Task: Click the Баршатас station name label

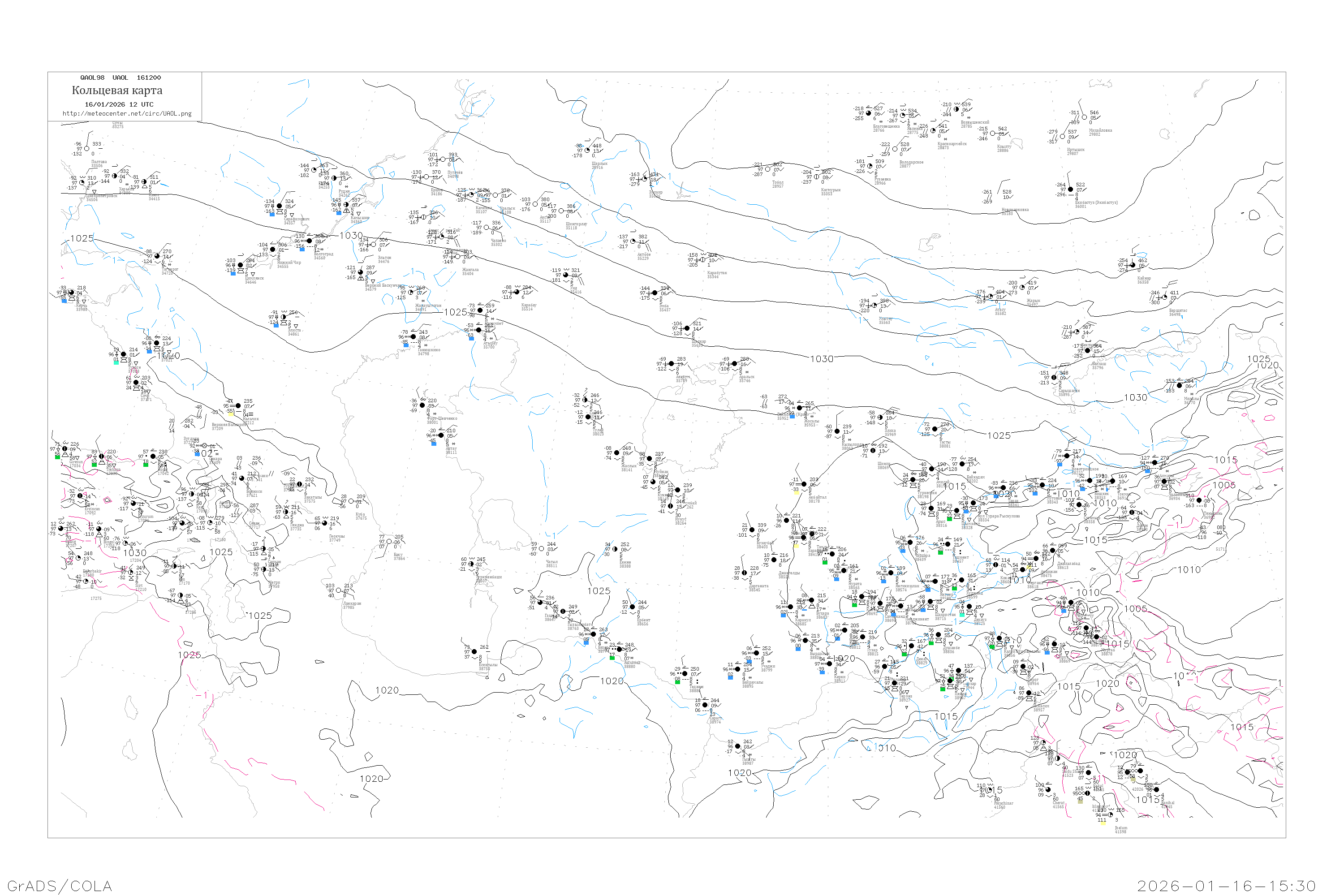Action: point(1178,310)
